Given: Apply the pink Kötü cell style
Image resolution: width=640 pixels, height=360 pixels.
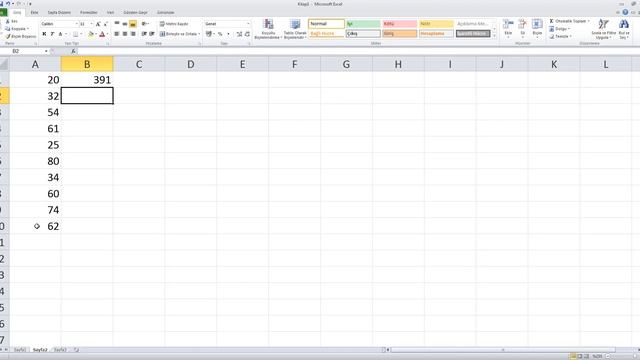Looking at the screenshot, I should (400, 24).
